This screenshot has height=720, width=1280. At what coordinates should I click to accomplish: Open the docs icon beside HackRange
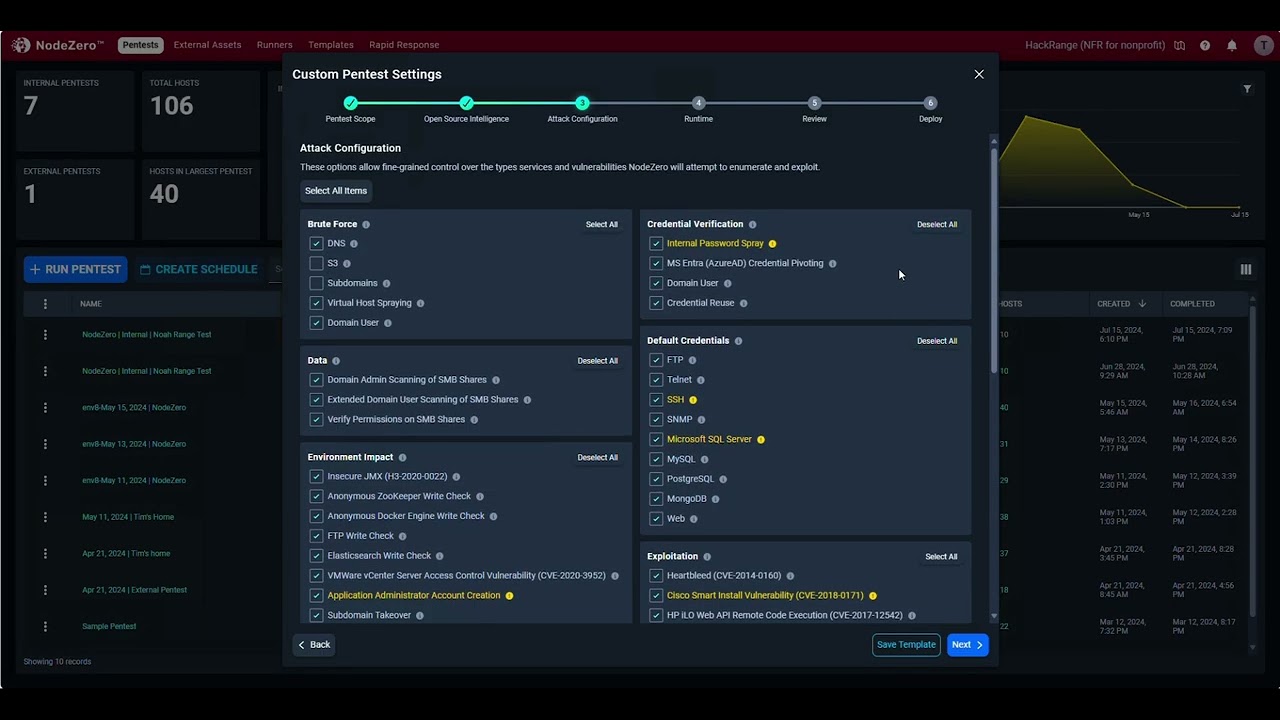(1180, 45)
